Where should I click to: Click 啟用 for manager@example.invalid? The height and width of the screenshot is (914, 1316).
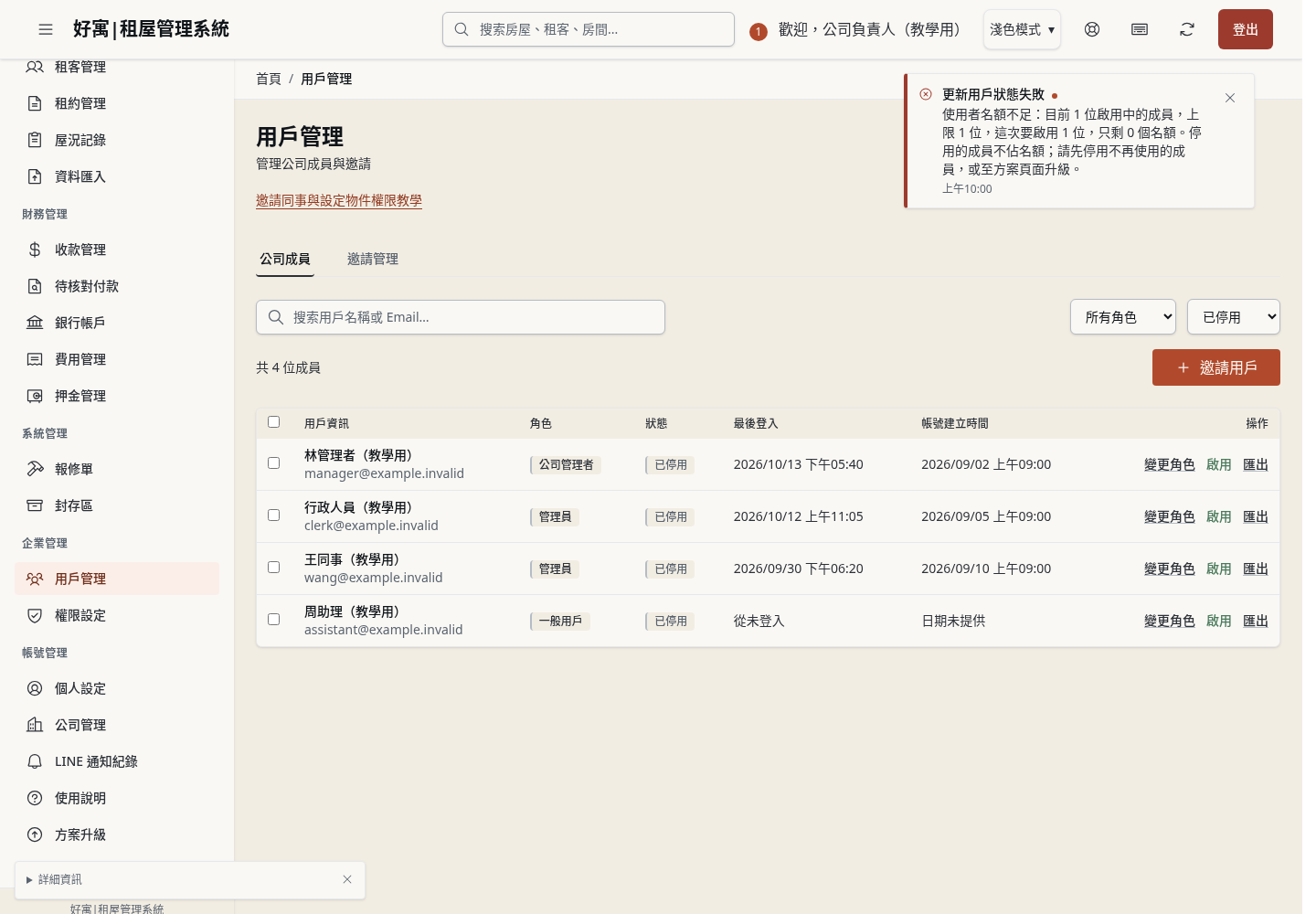[x=1219, y=464]
